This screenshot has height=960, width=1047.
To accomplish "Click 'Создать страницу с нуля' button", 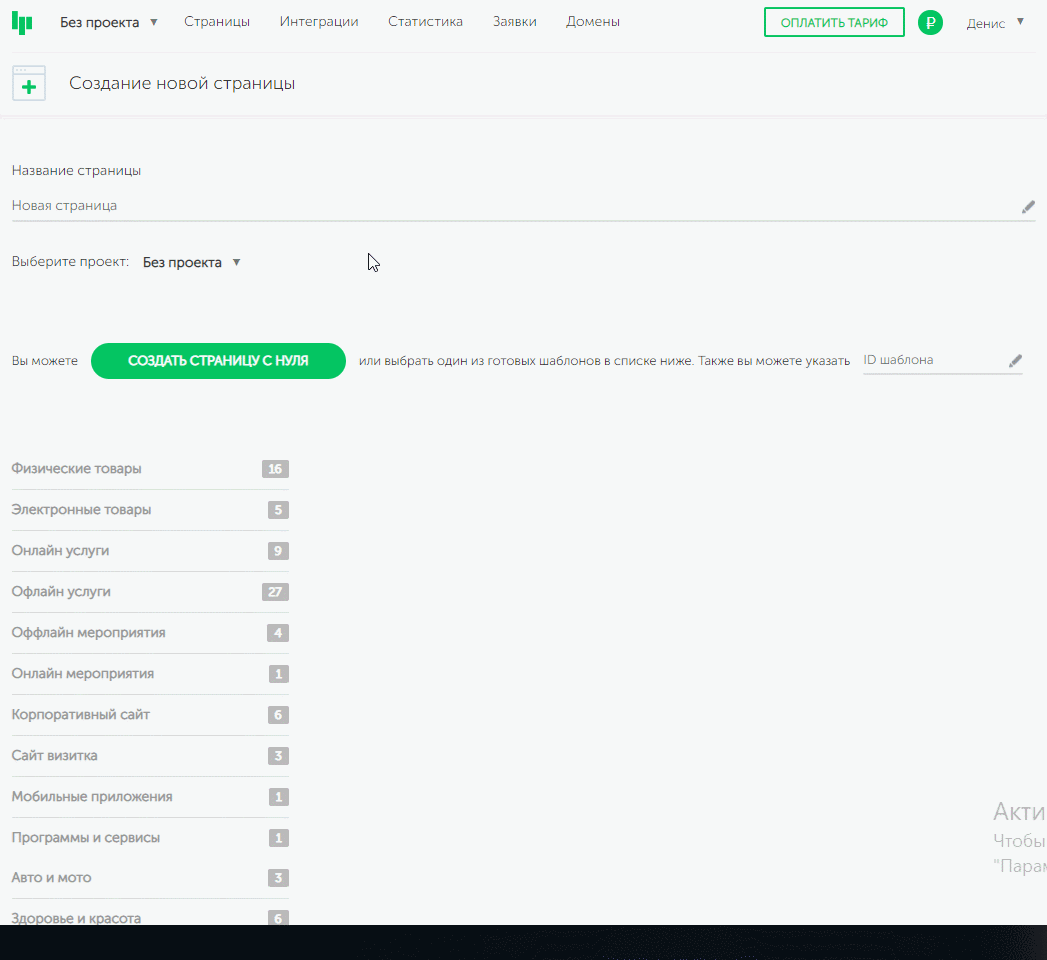I will point(218,361).
